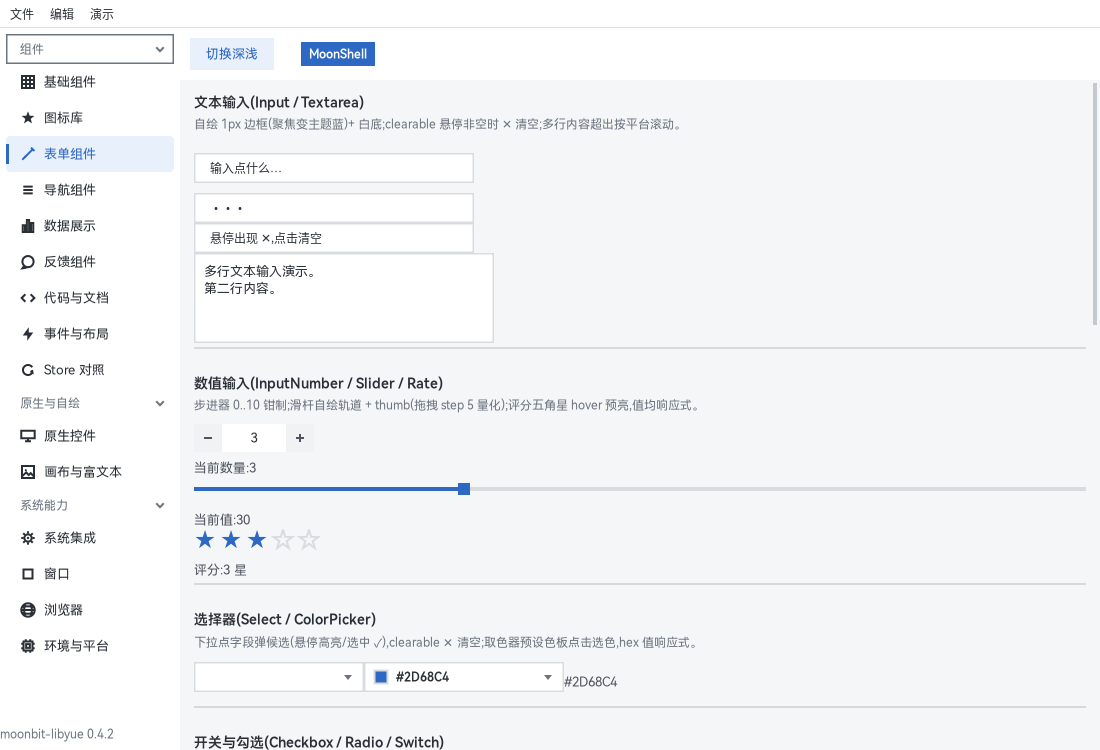Image resolution: width=1100 pixels, height=750 pixels.
Task: Click the monitor icon for 原生控件
Action: [x=28, y=436]
